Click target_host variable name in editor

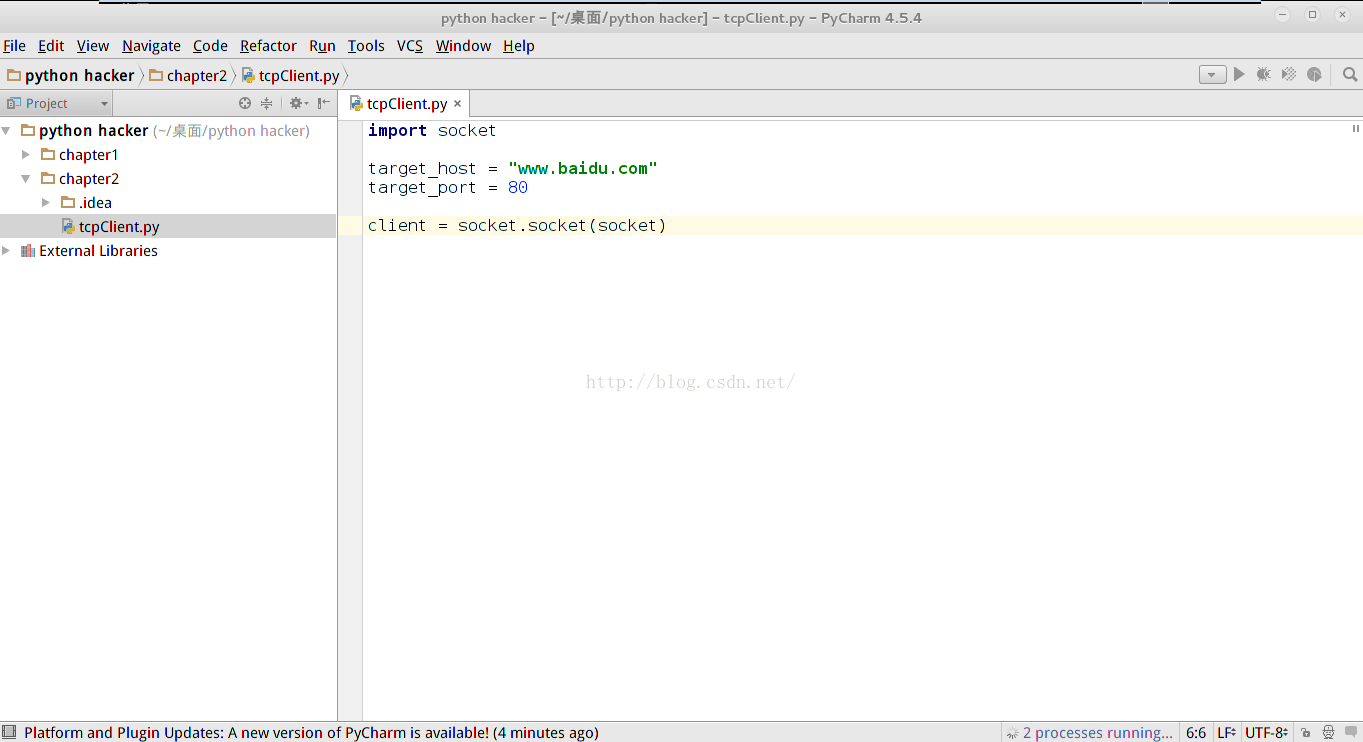(422, 169)
